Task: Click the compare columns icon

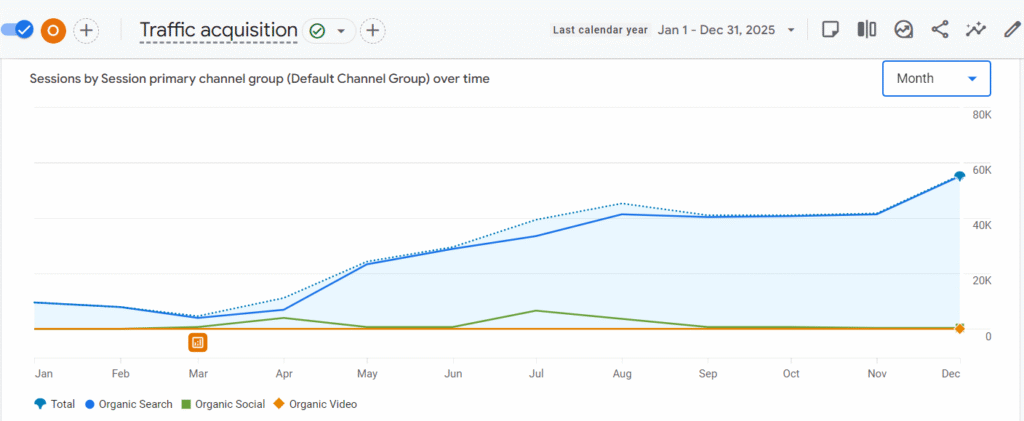Action: pyautogui.click(x=866, y=30)
